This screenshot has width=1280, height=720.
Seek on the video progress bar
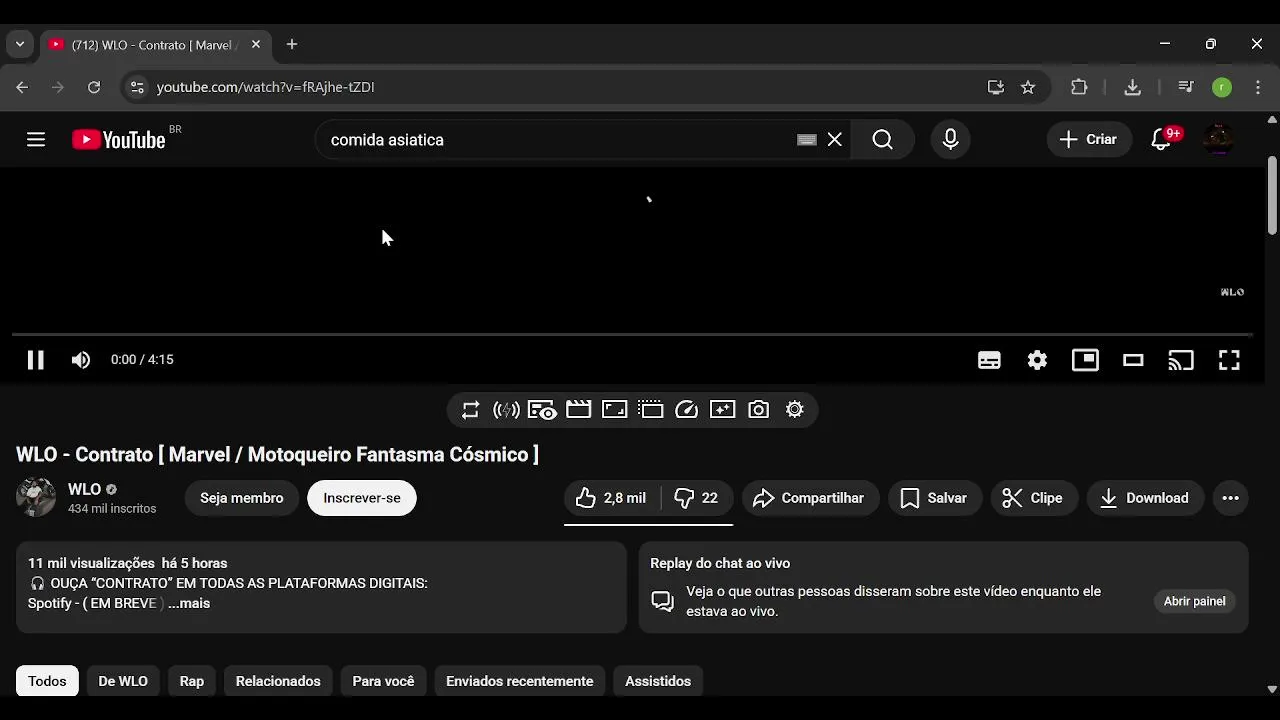pos(632,334)
